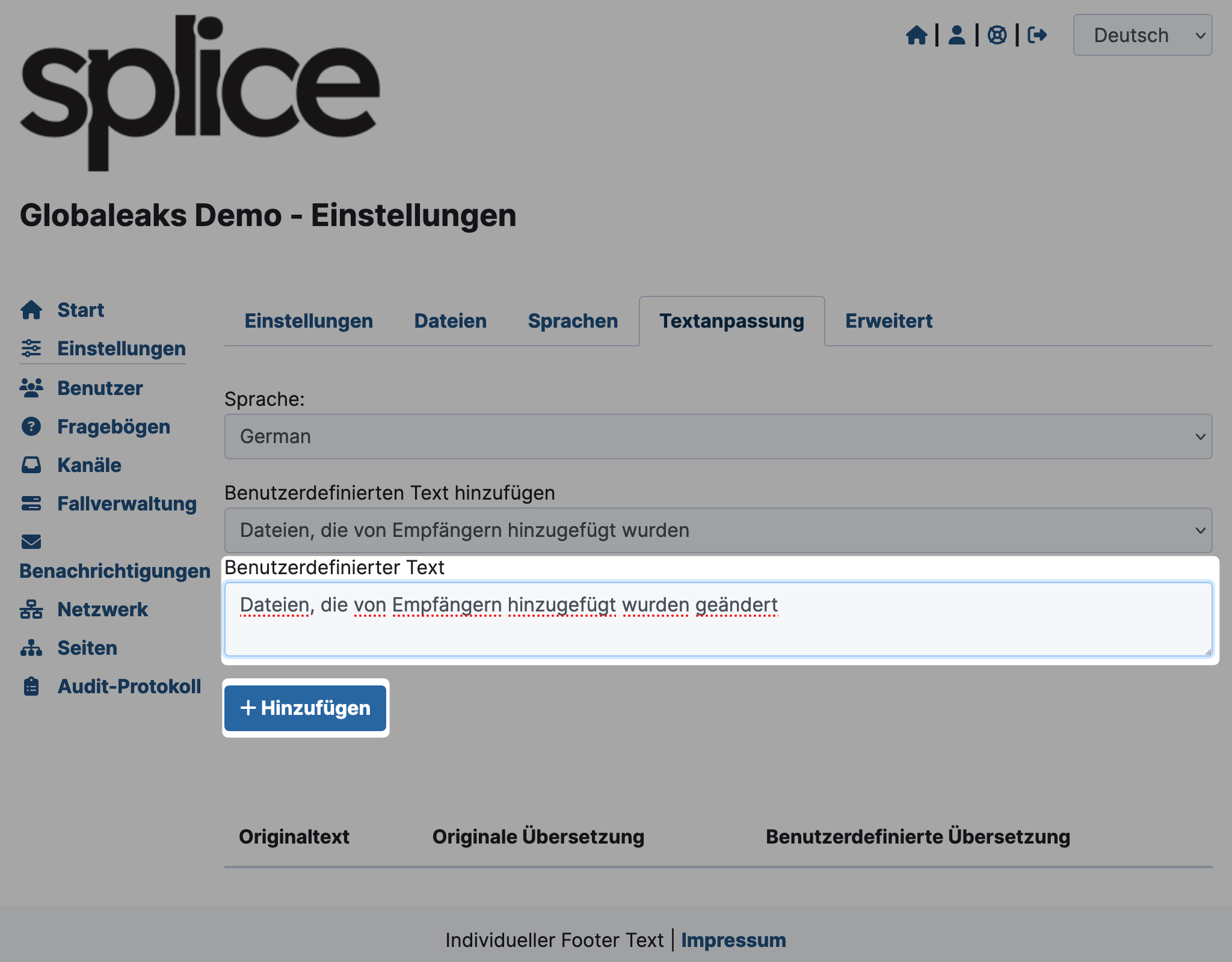
Task: Open Audit-Protokoll in sidebar menu
Action: pos(129,687)
